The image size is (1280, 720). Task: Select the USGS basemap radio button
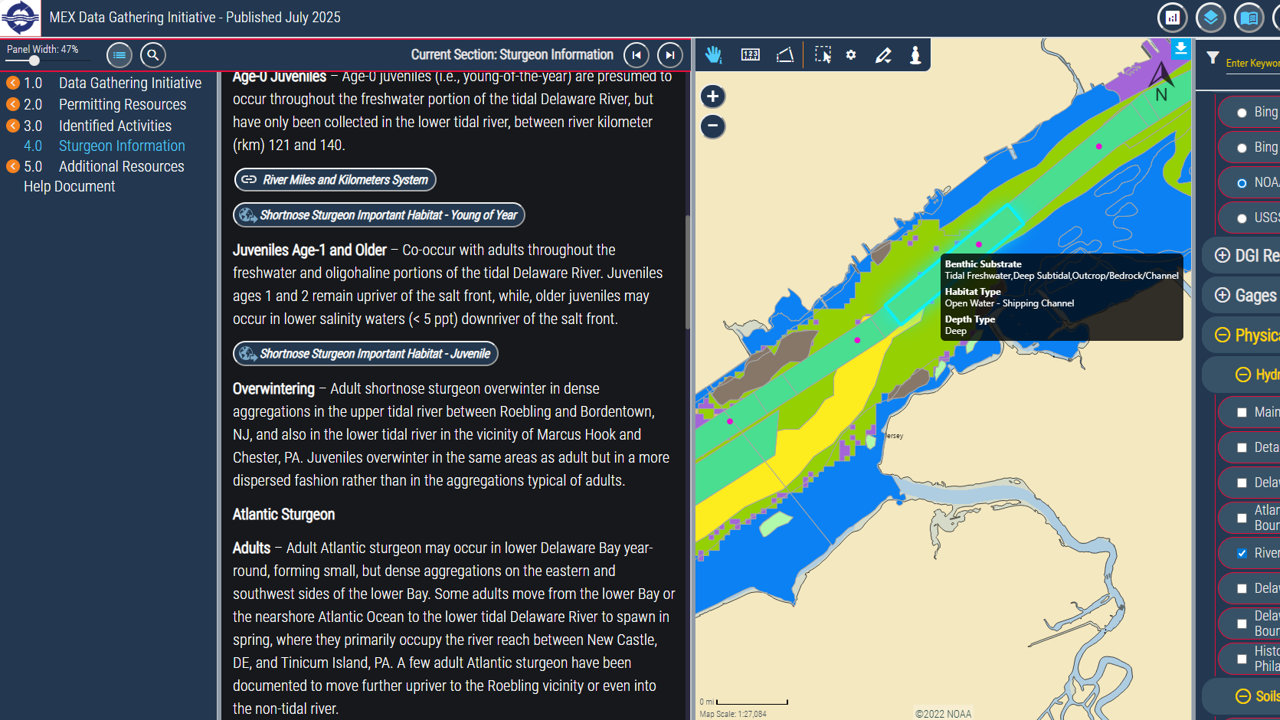pos(1242,218)
